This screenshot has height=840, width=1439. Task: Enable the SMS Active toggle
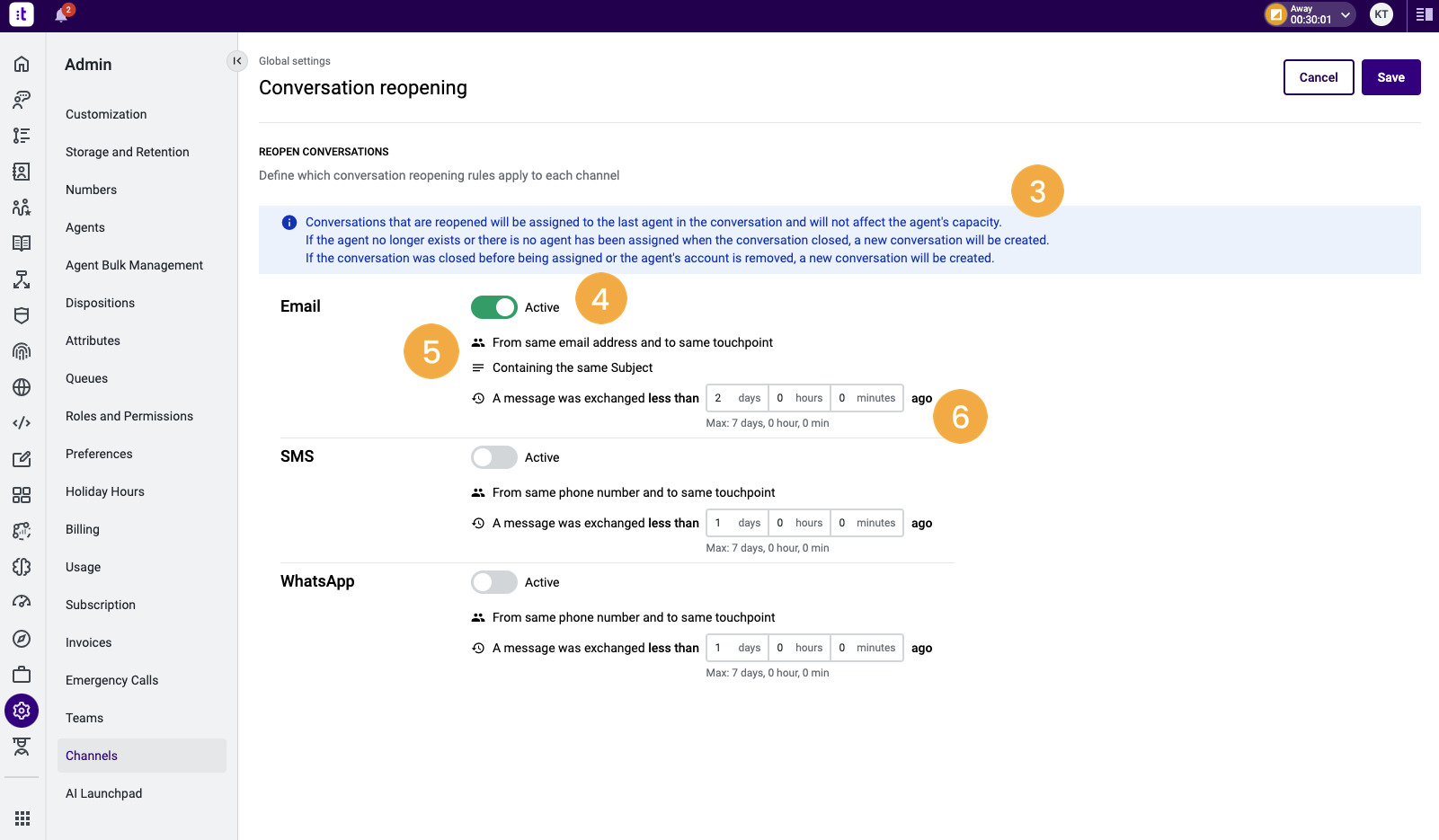[x=494, y=457]
